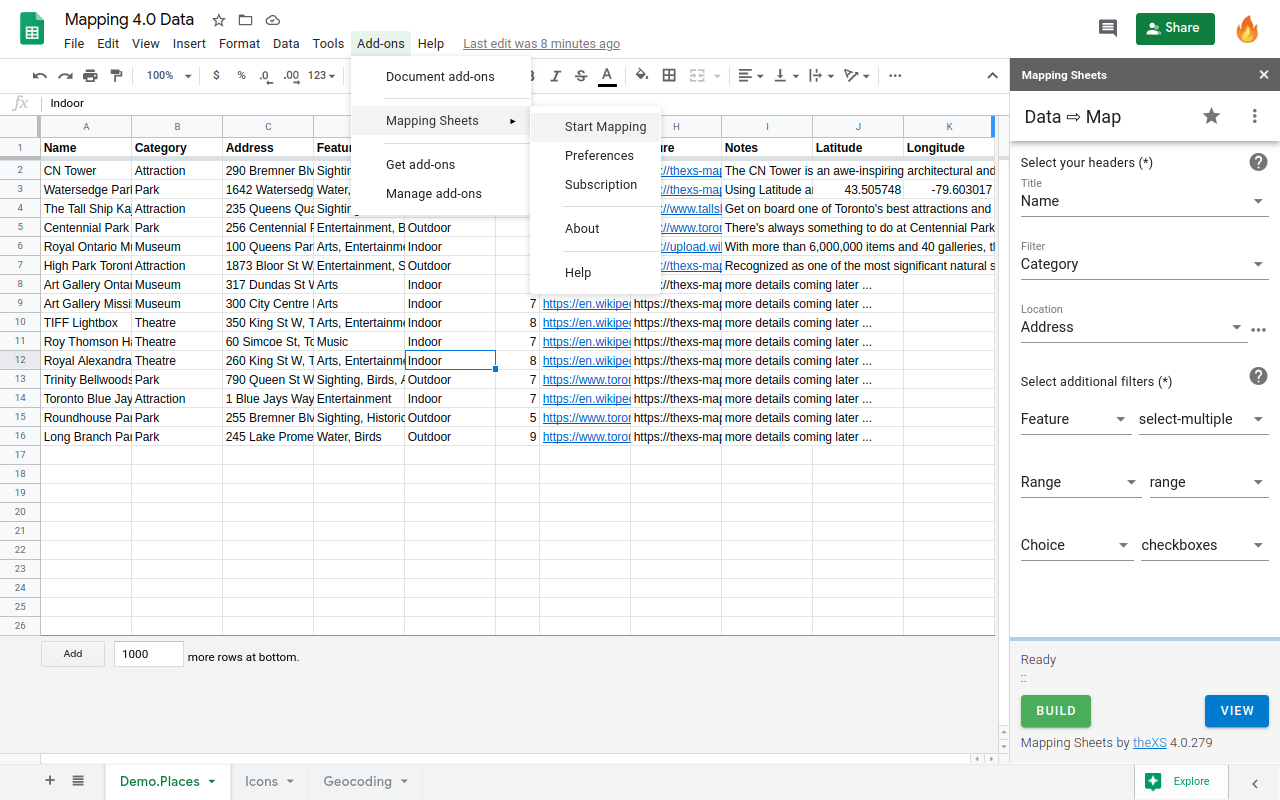Open help for Select your headers
The image size is (1280, 800).
click(1259, 162)
